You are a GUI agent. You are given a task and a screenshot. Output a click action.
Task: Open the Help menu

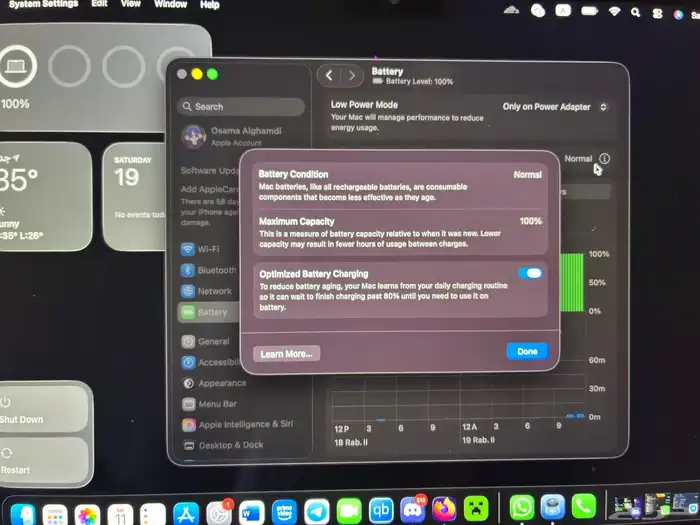tap(209, 5)
